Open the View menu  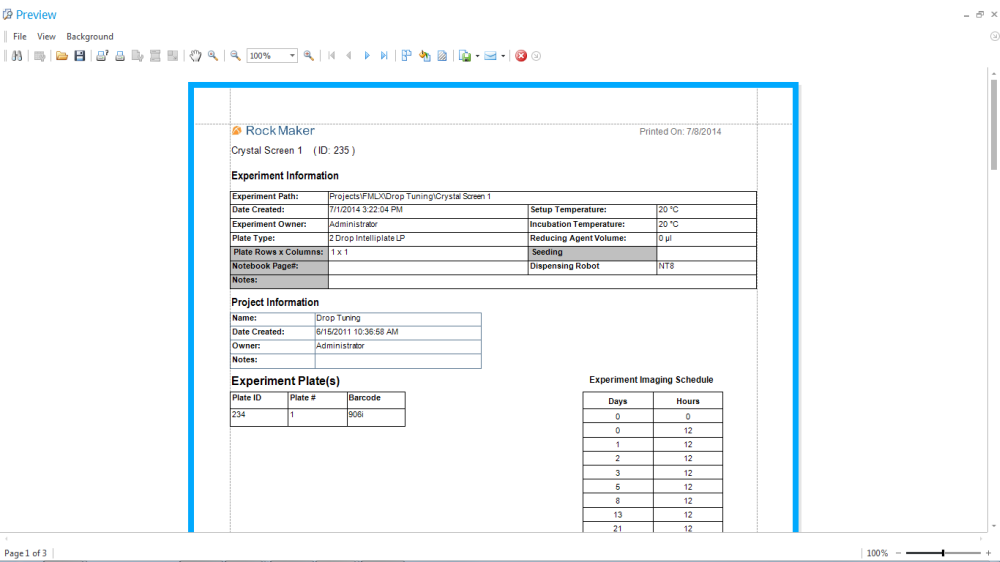click(46, 36)
